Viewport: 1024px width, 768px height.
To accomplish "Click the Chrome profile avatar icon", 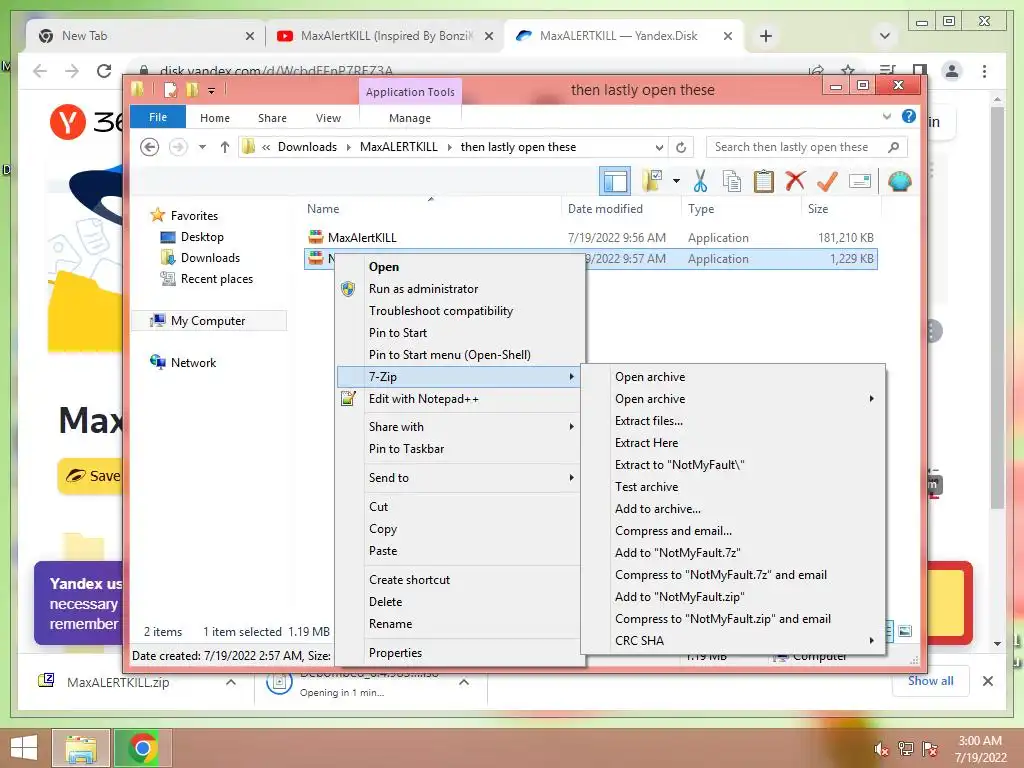I will point(952,71).
